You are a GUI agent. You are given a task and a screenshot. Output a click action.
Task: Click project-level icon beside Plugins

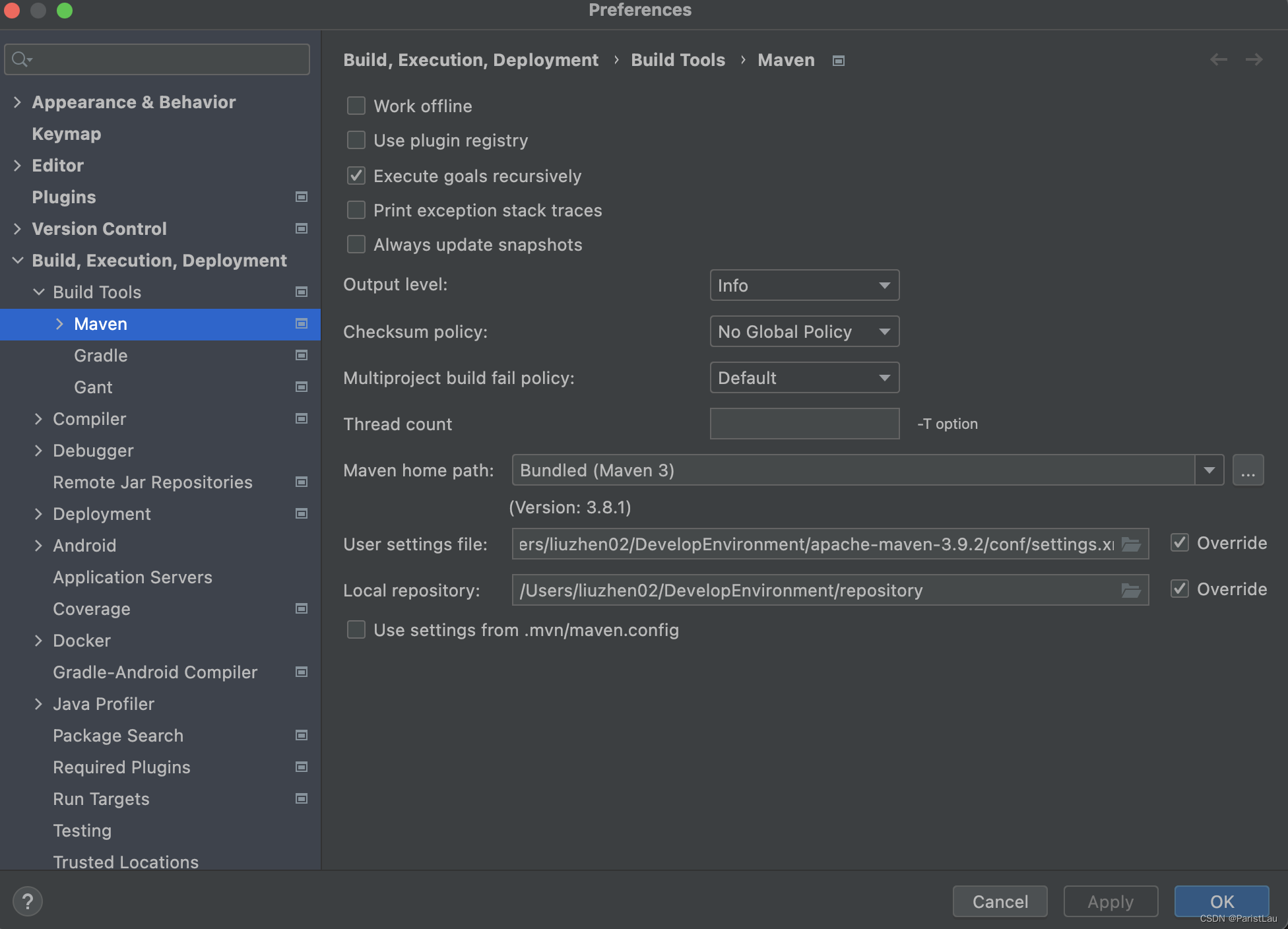(x=302, y=197)
